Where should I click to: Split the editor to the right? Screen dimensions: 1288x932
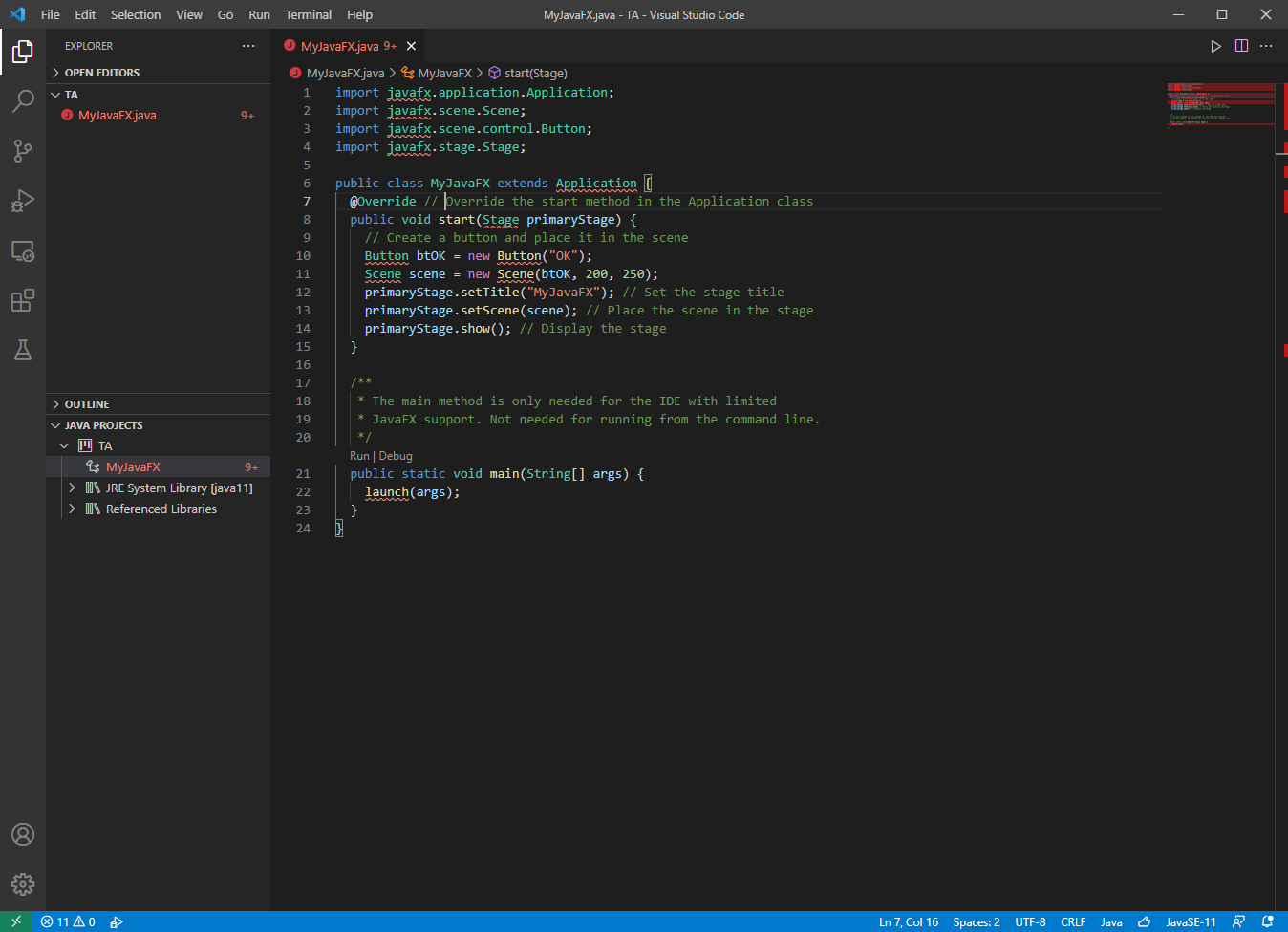coord(1241,46)
